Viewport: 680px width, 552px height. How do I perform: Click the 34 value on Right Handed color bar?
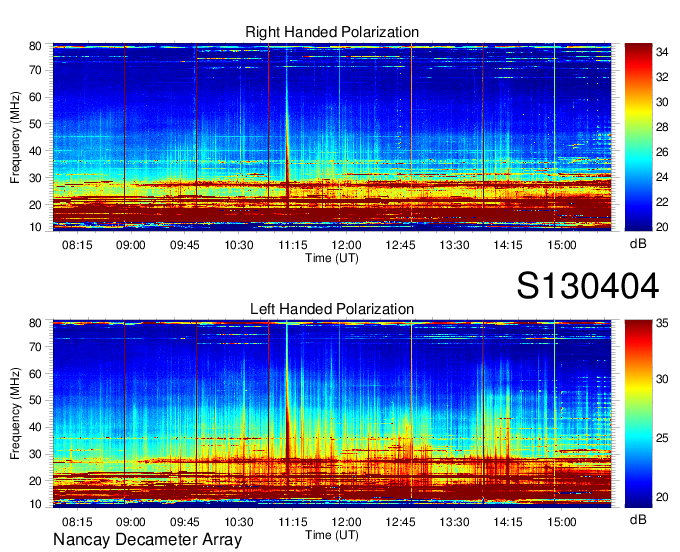click(x=662, y=52)
